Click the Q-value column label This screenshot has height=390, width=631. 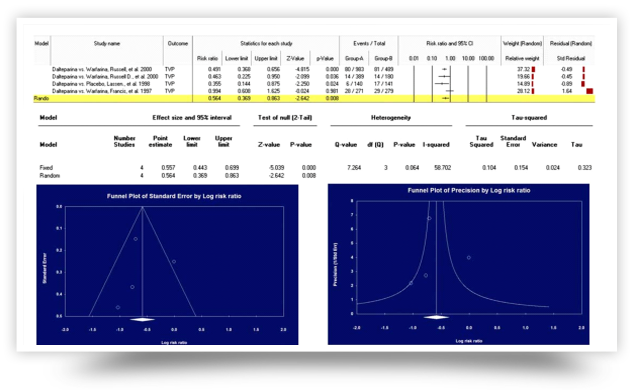pos(346,144)
